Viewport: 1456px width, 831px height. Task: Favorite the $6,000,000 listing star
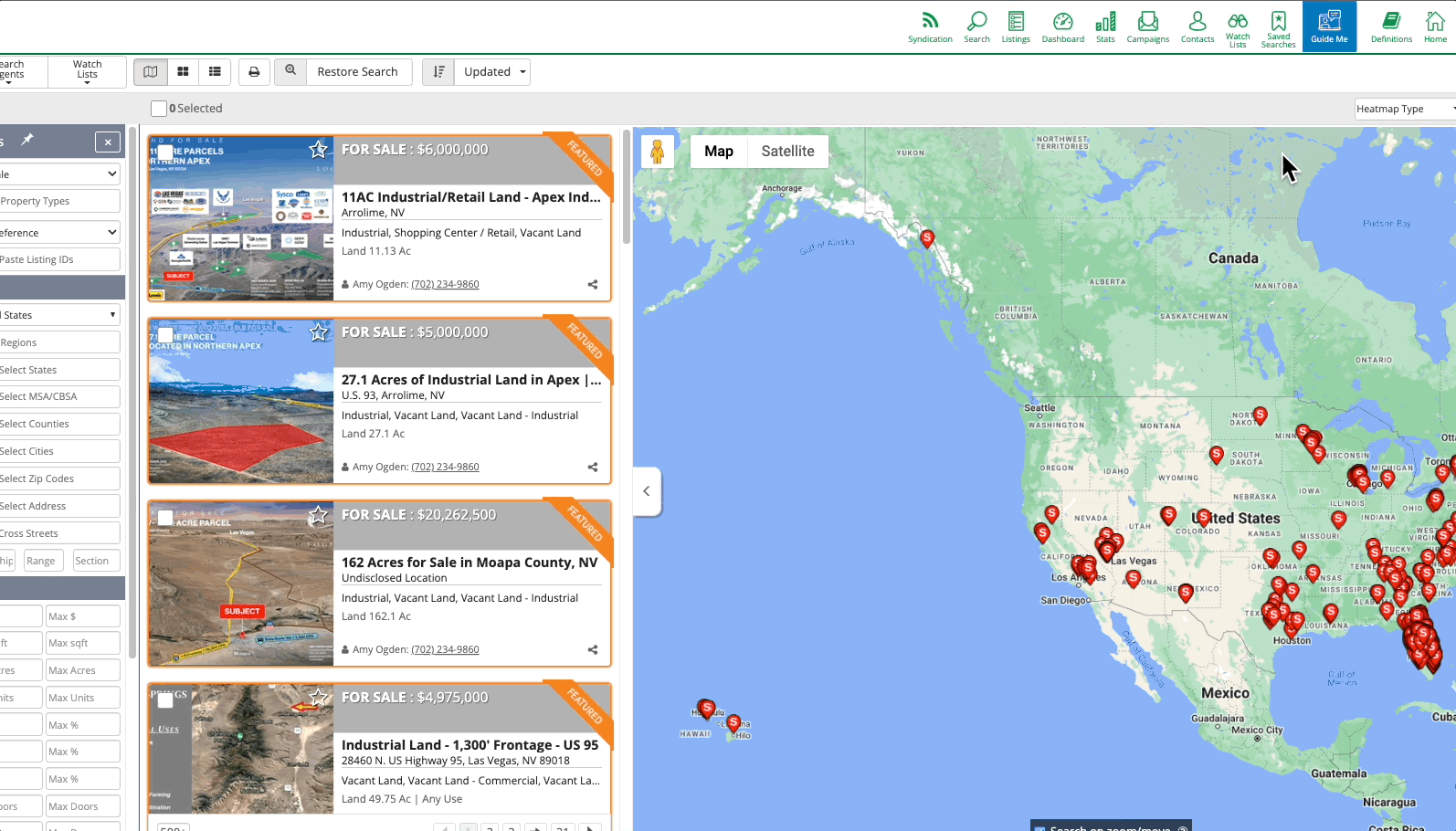pyautogui.click(x=318, y=149)
